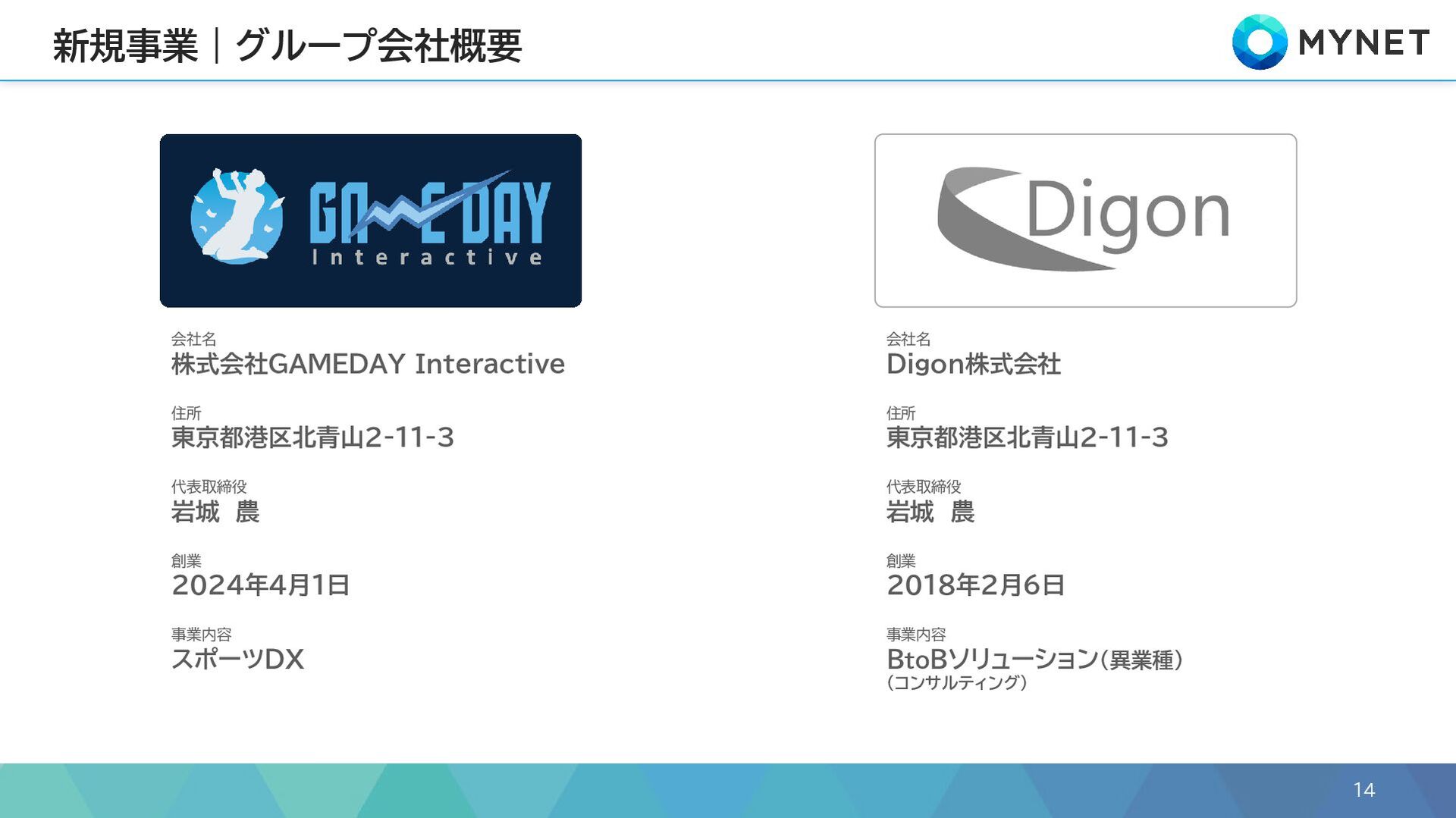The image size is (1456, 818).
Task: Click the GAMEDAY address 東京都港区北青山2-11-3
Action: [312, 437]
